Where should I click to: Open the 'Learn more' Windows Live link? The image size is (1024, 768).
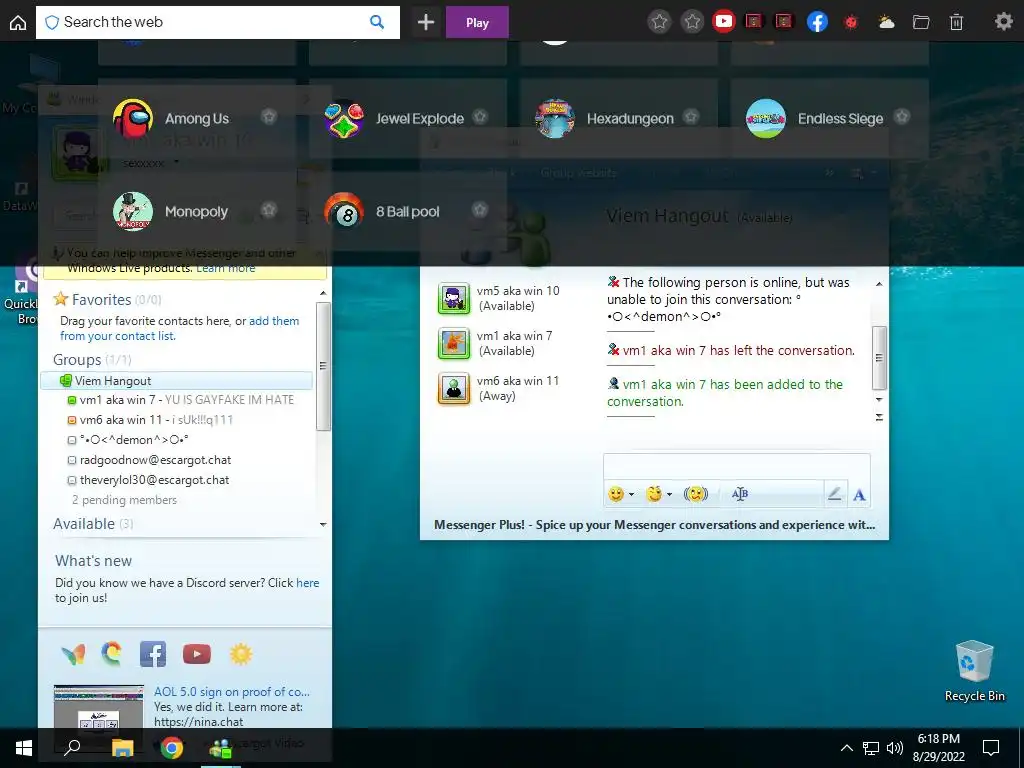click(x=225, y=268)
